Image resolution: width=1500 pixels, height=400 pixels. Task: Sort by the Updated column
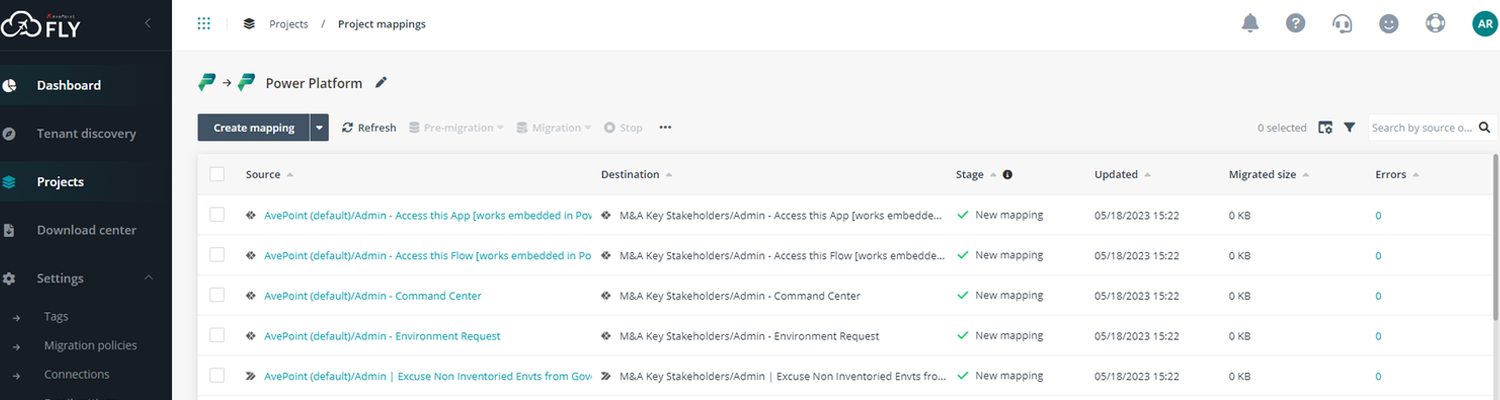[x=1122, y=174]
